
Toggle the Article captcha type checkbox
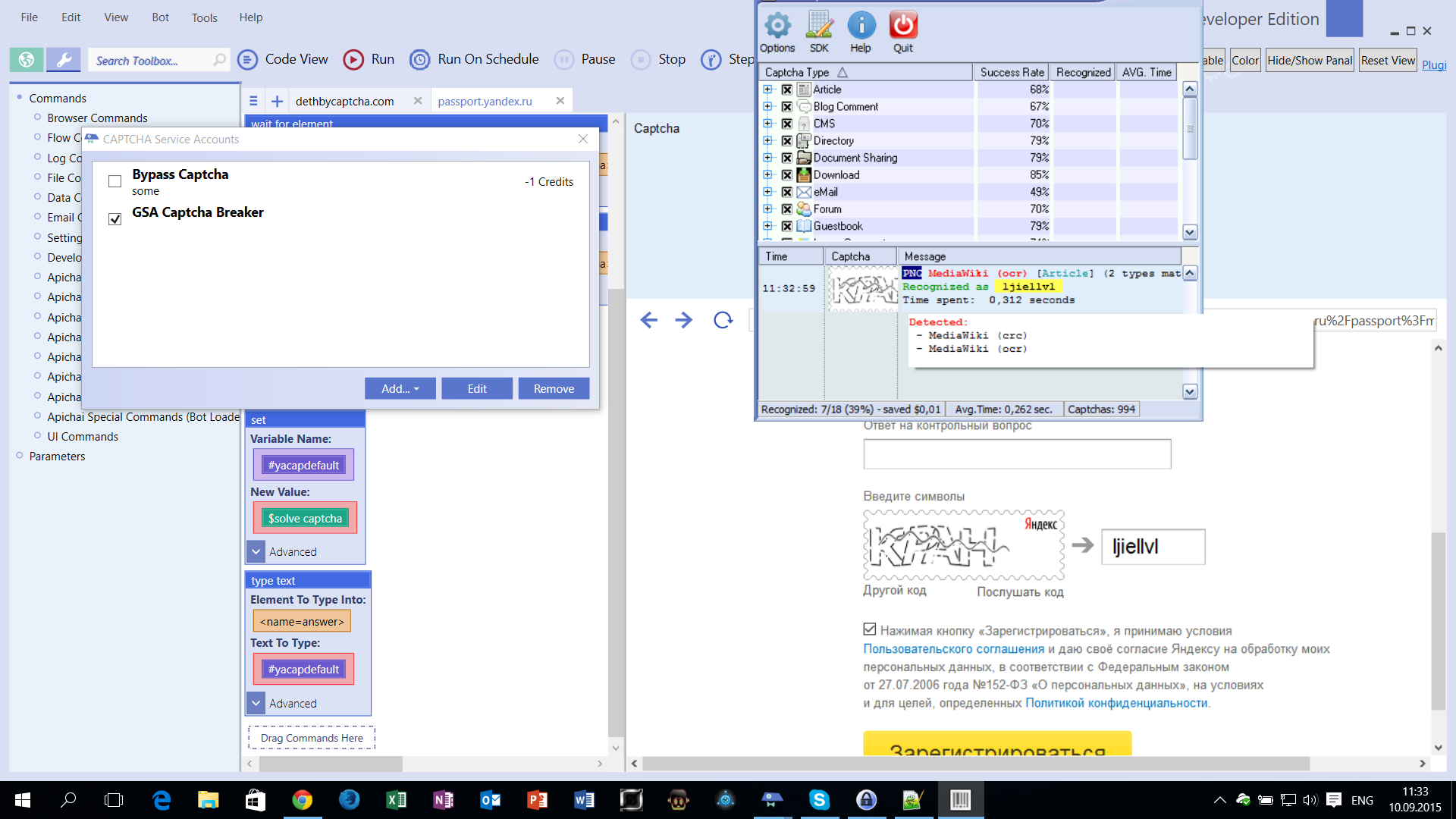coord(787,89)
